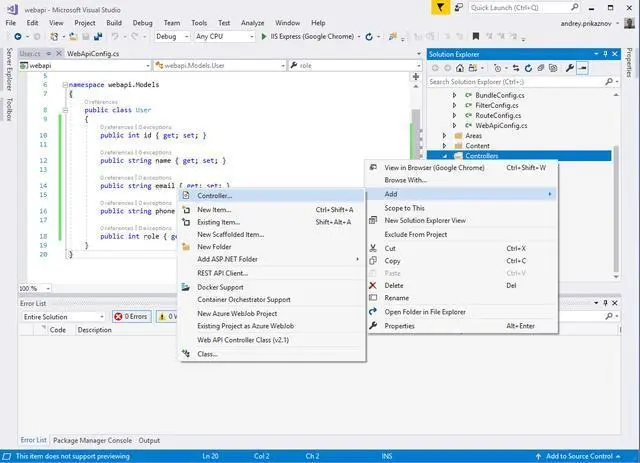640x463 pixels.
Task: Open Properties wrench icon in Solution Explorer toolbar
Action: click(x=569, y=68)
